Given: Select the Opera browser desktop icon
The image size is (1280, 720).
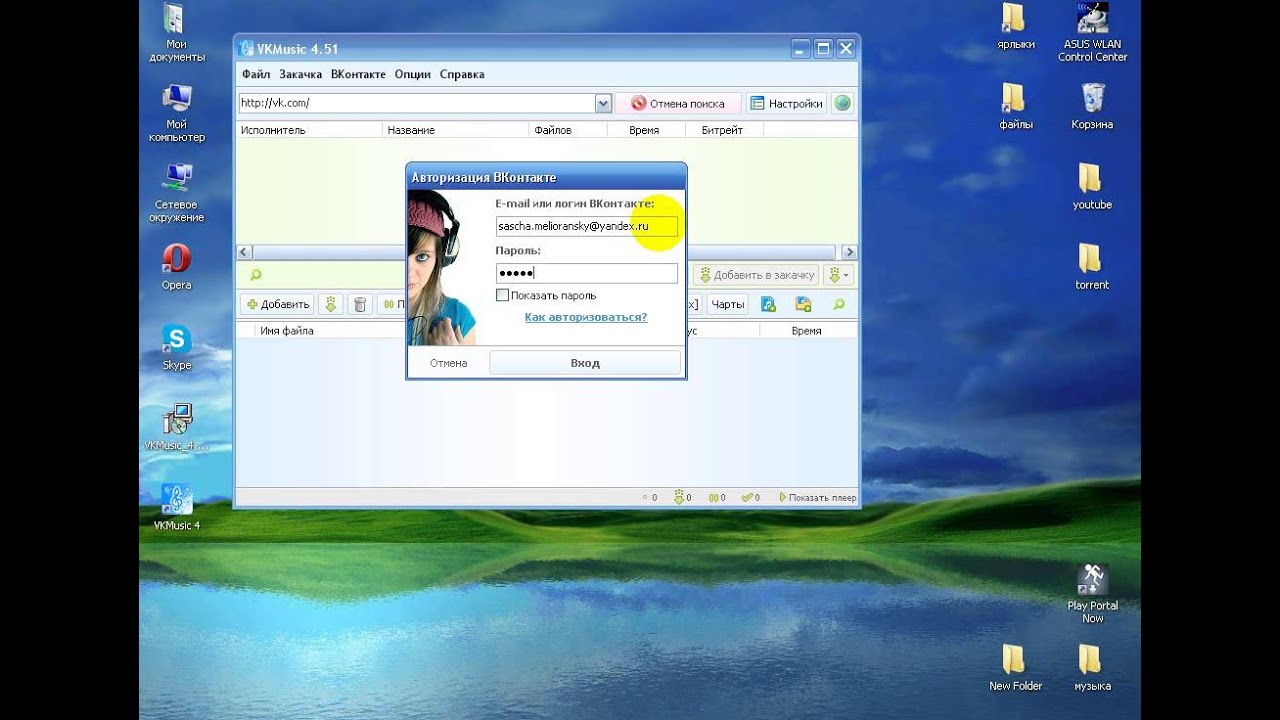Looking at the screenshot, I should (177, 267).
